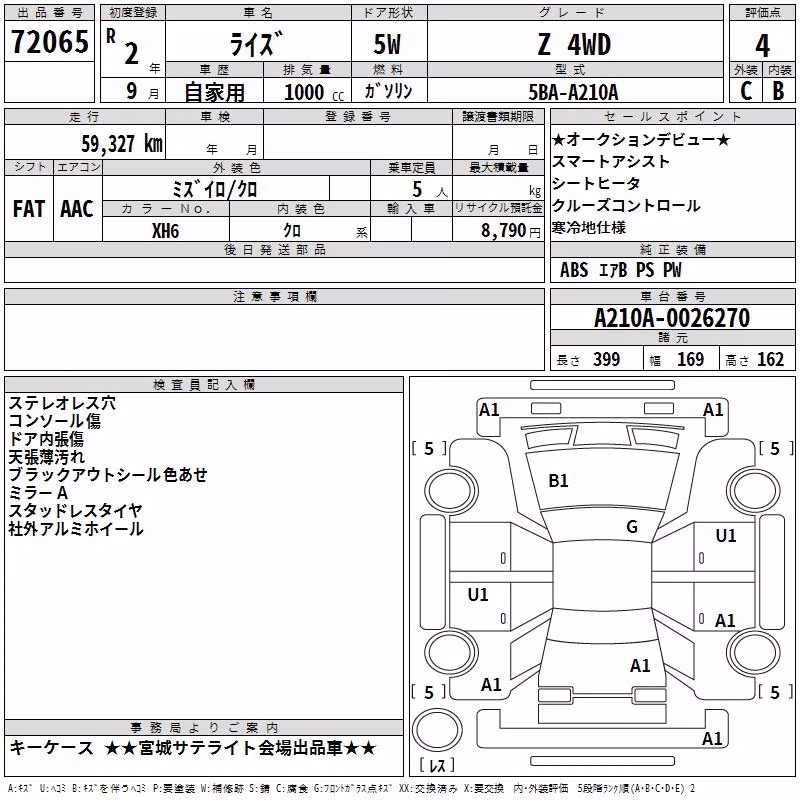Screen dimensions: 800x800
Task: Click the registration month value 9
Action: pos(132,91)
